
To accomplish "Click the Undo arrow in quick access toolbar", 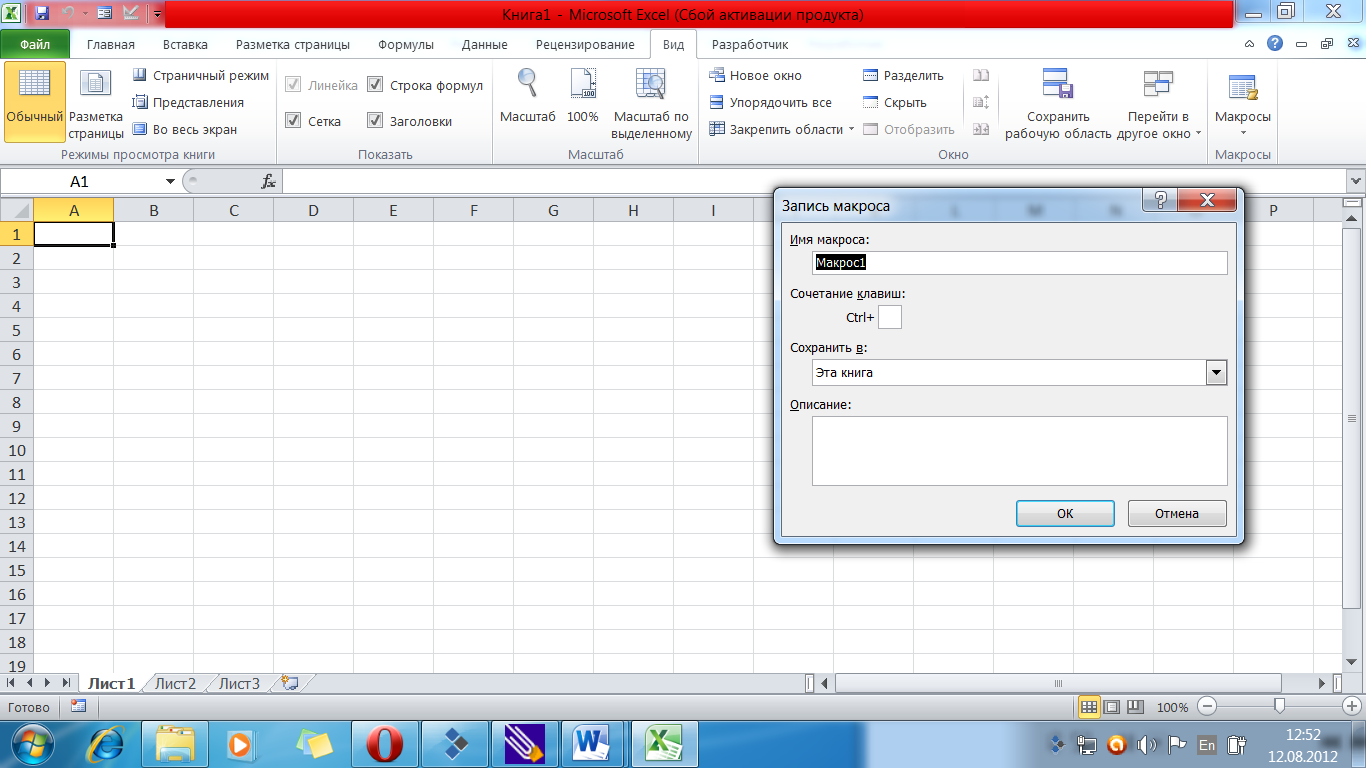I will (x=68, y=14).
